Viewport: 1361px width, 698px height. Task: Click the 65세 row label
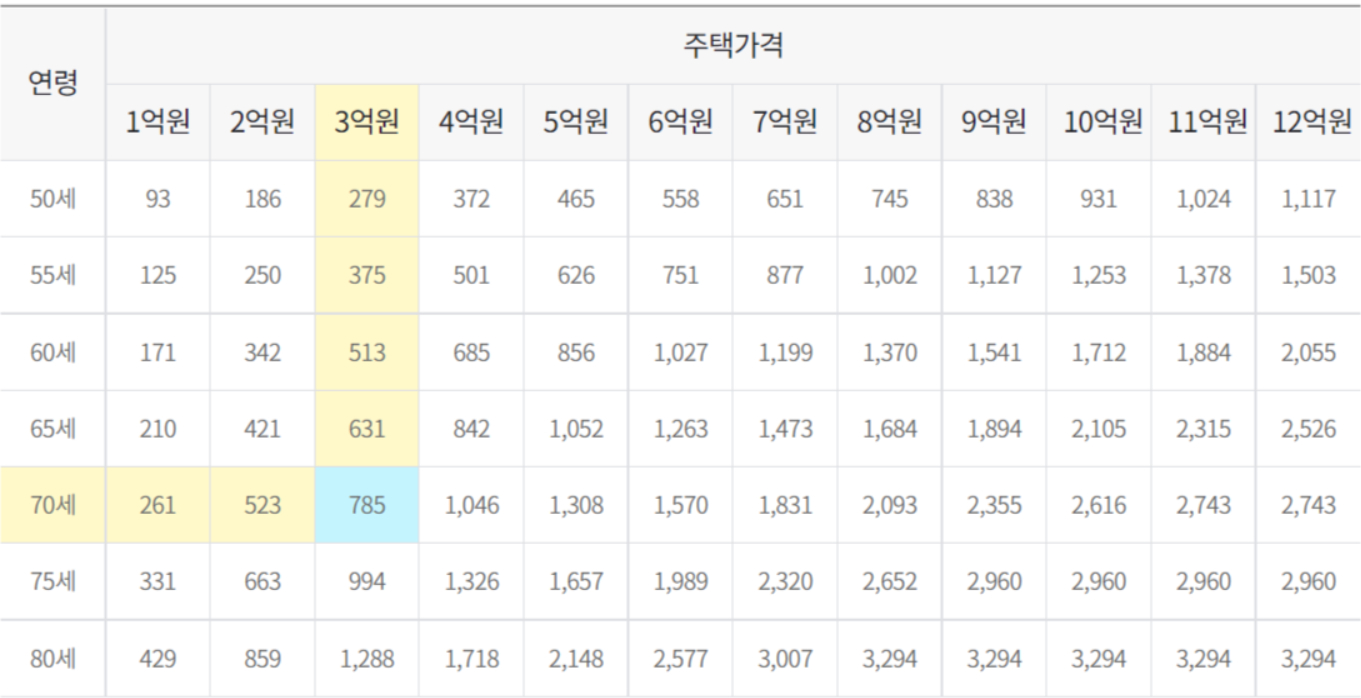point(53,428)
